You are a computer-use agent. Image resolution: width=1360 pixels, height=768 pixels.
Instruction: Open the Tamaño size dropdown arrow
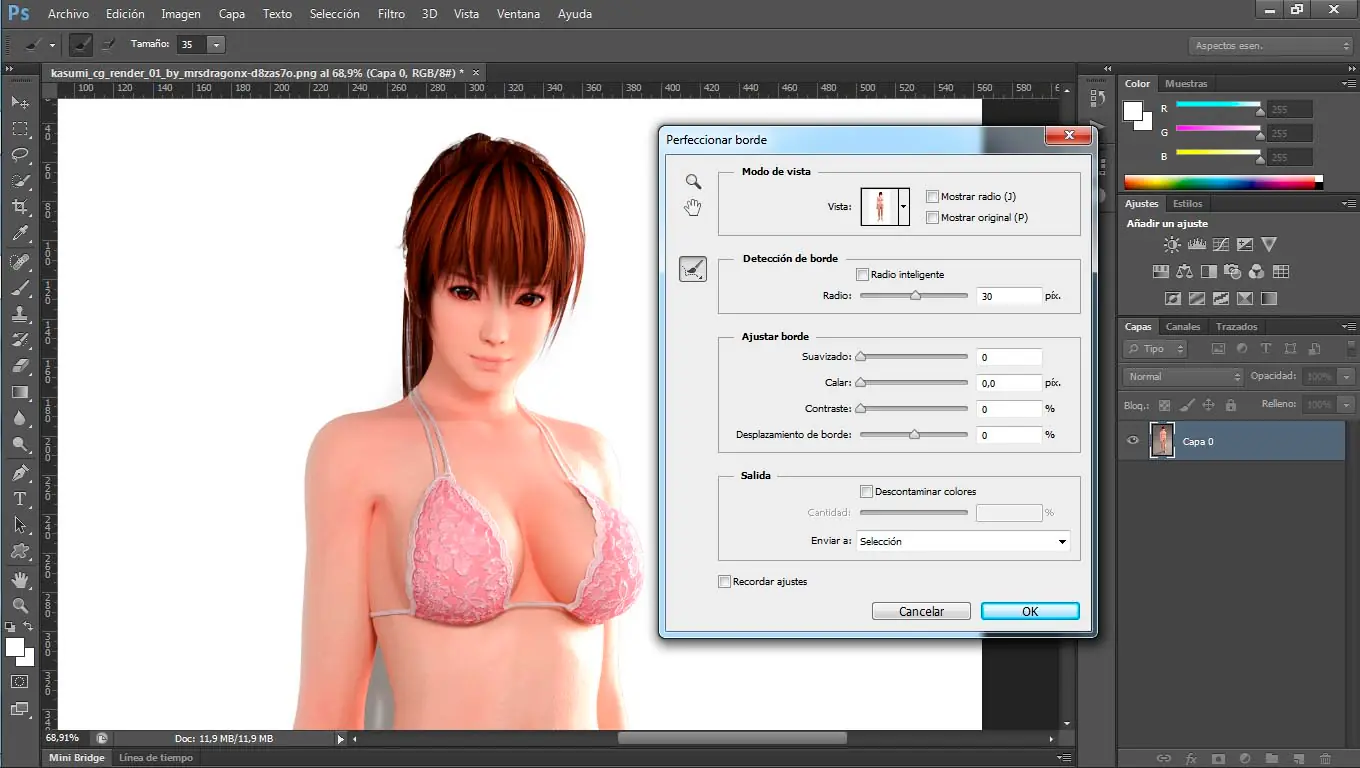point(216,44)
